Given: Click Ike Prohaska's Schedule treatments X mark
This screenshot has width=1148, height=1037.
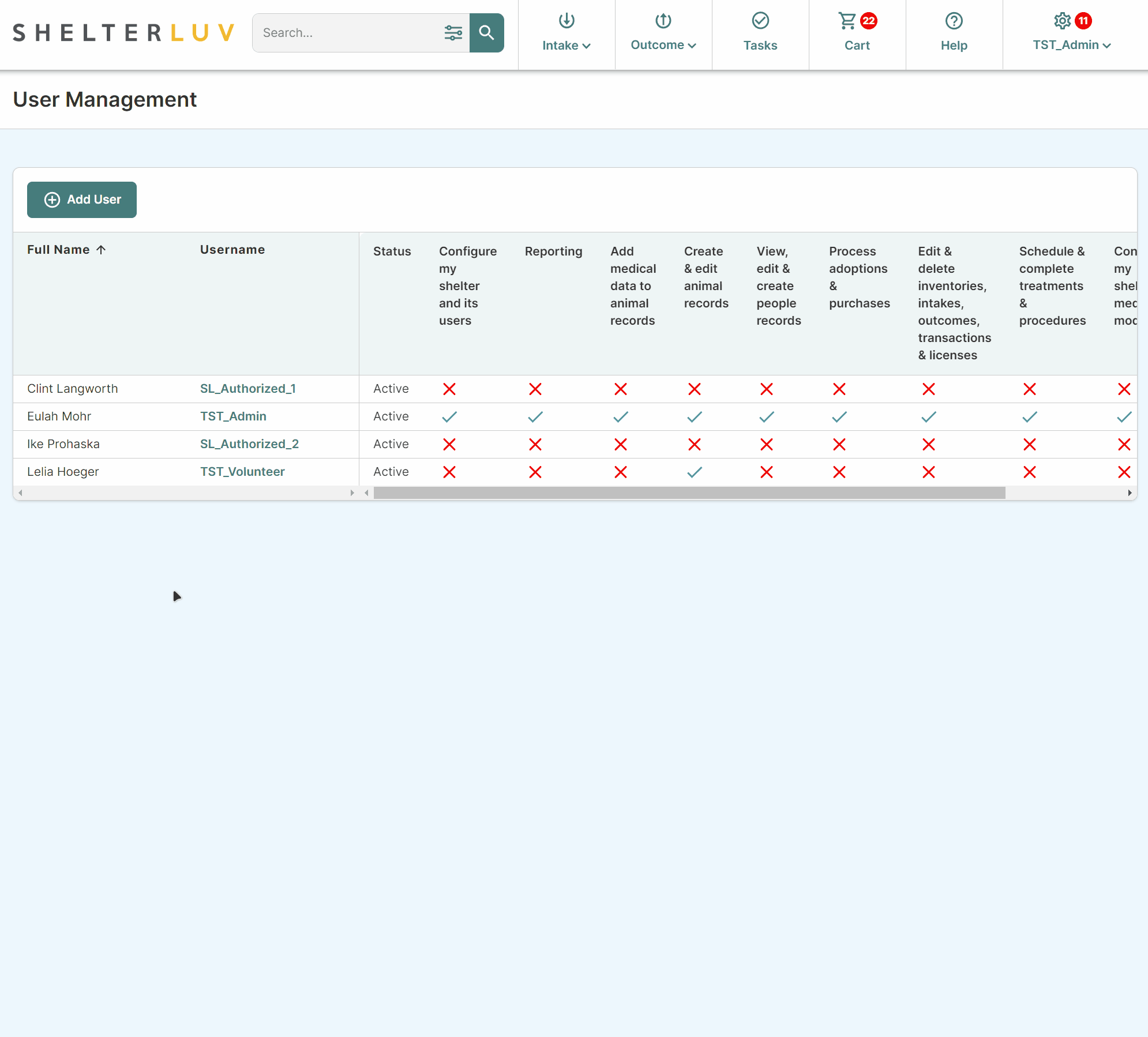Looking at the screenshot, I should click(1030, 445).
